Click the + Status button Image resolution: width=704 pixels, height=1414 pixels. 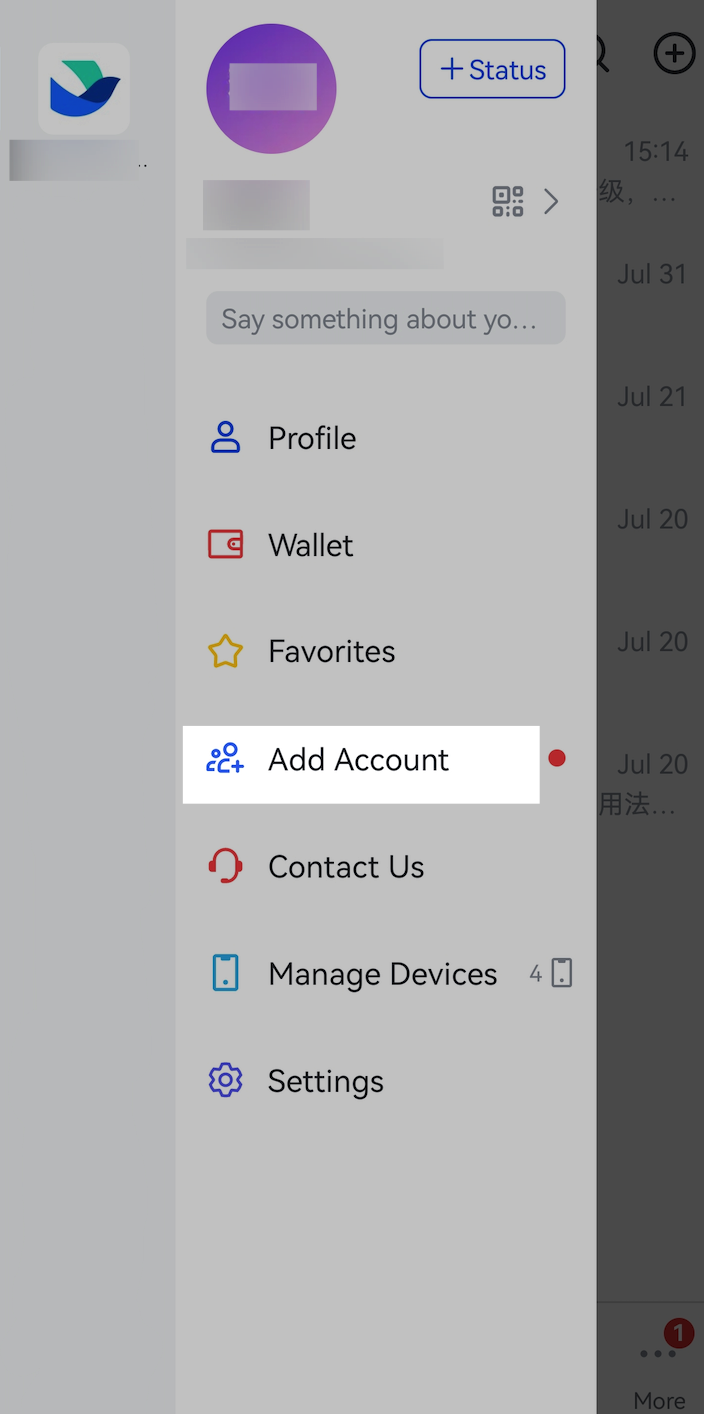tap(492, 69)
